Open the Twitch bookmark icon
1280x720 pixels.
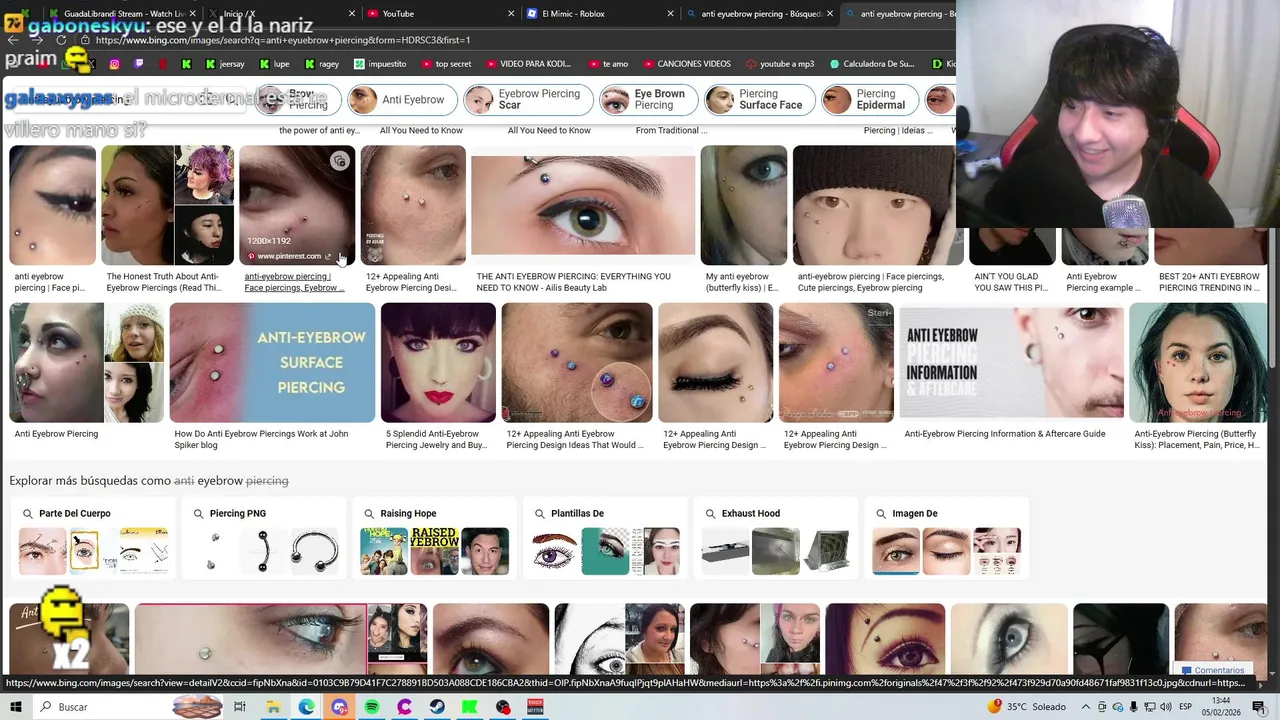tap(139, 64)
